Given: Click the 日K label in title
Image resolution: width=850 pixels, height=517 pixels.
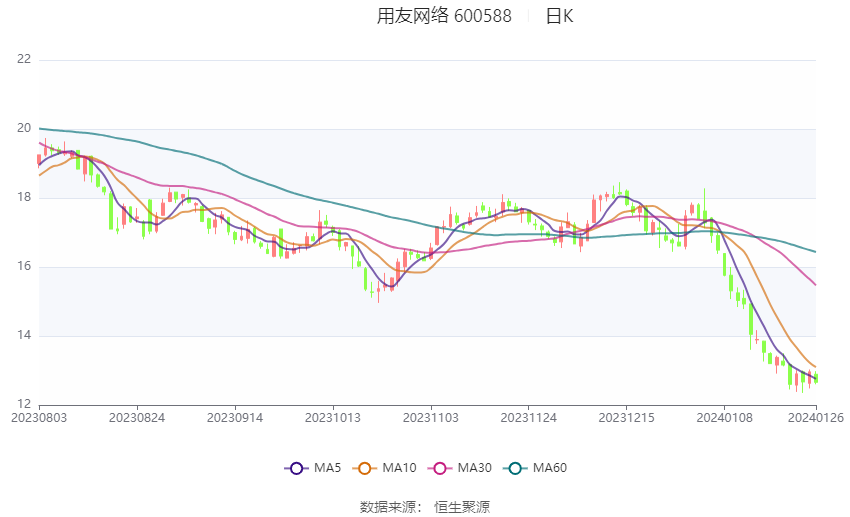Looking at the screenshot, I should click(x=559, y=16).
